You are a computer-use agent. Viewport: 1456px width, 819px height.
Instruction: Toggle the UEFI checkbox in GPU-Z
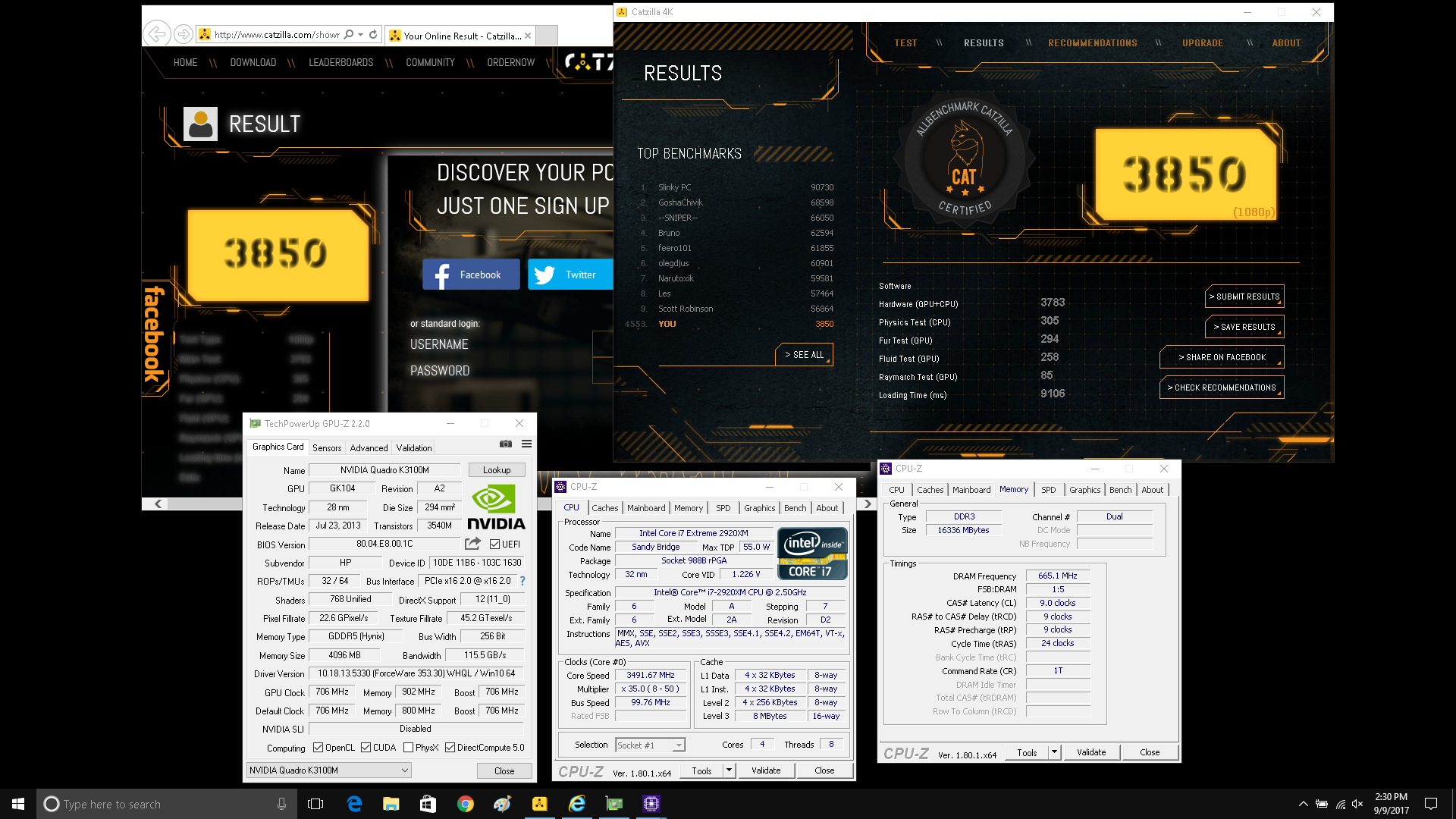coord(494,544)
